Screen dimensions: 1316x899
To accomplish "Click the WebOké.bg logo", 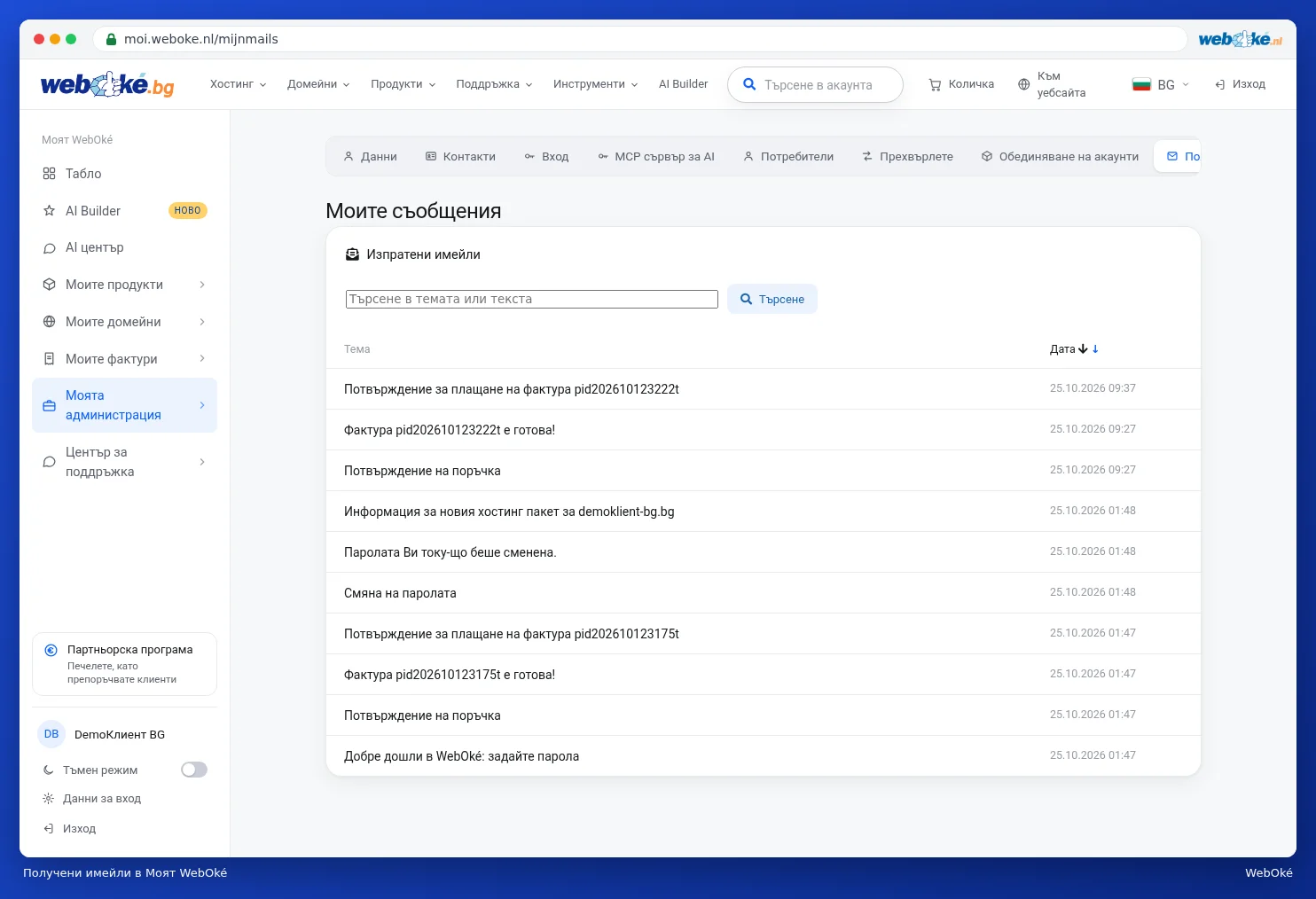I will tap(107, 84).
